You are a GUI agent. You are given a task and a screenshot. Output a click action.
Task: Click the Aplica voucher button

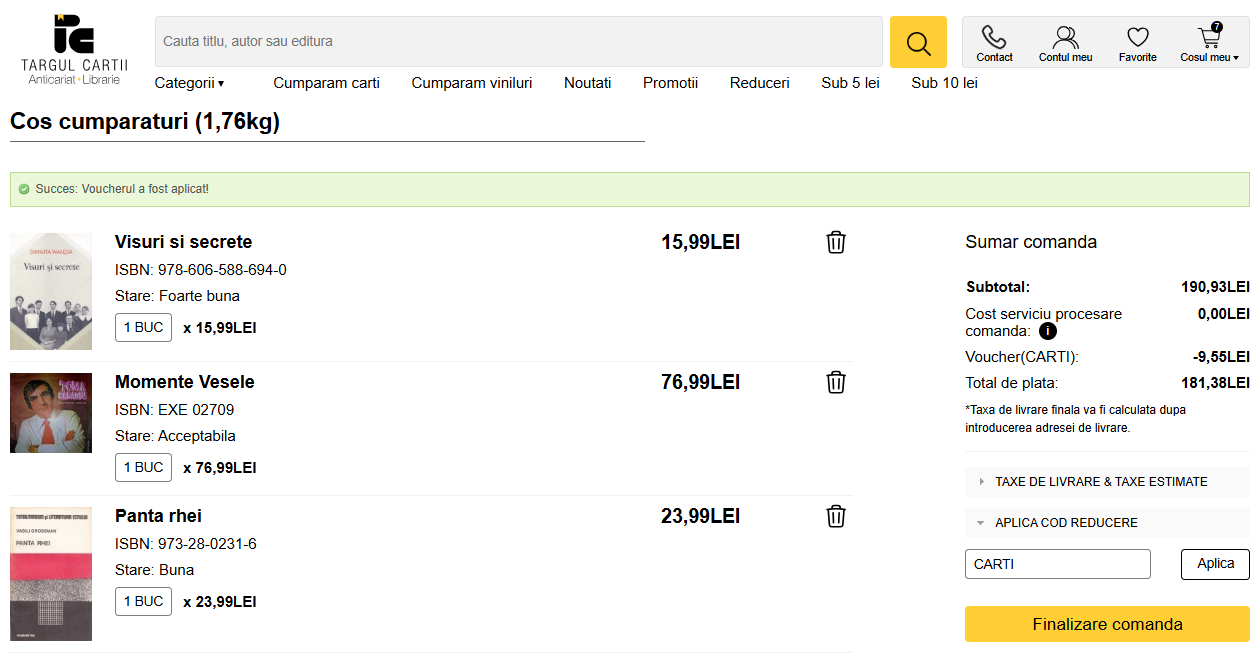point(1215,564)
